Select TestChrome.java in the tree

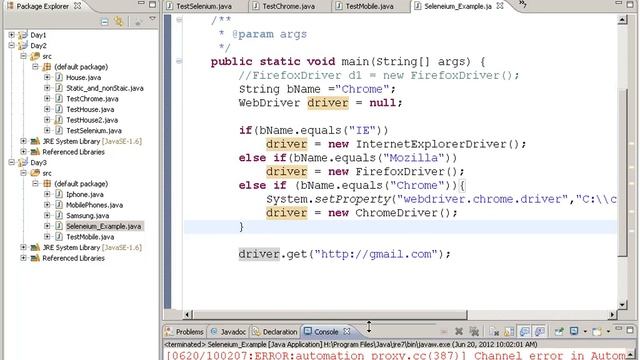click(92, 99)
